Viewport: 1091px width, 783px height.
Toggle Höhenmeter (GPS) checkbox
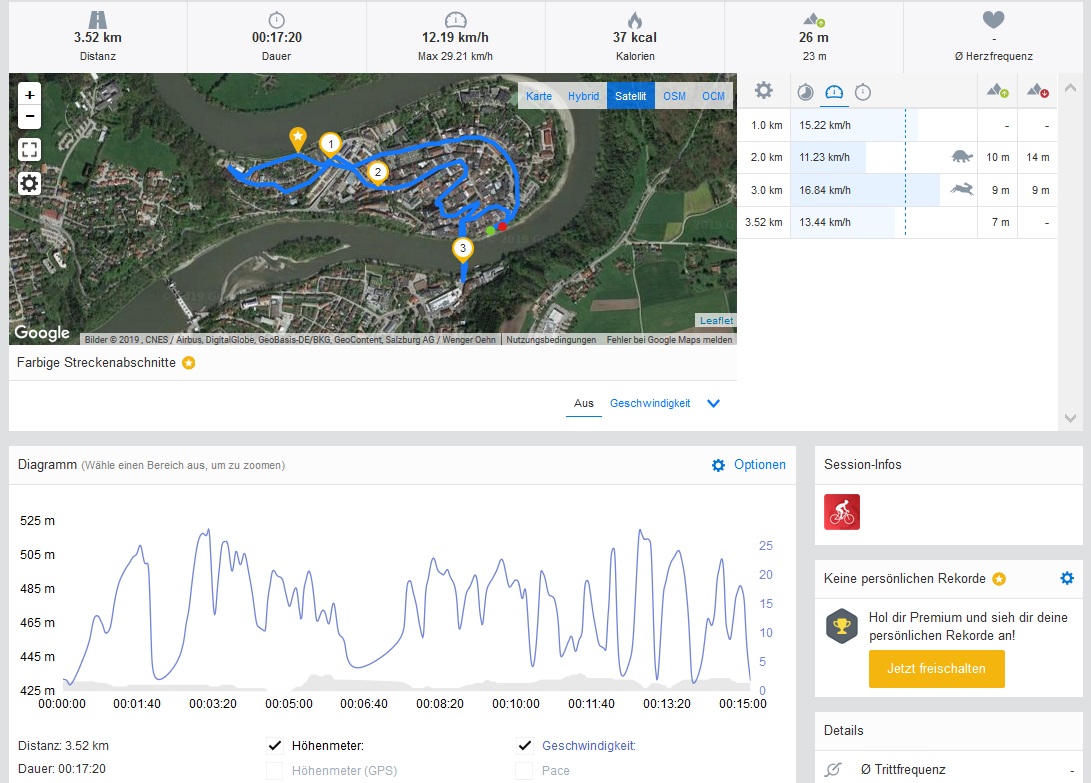click(x=276, y=770)
